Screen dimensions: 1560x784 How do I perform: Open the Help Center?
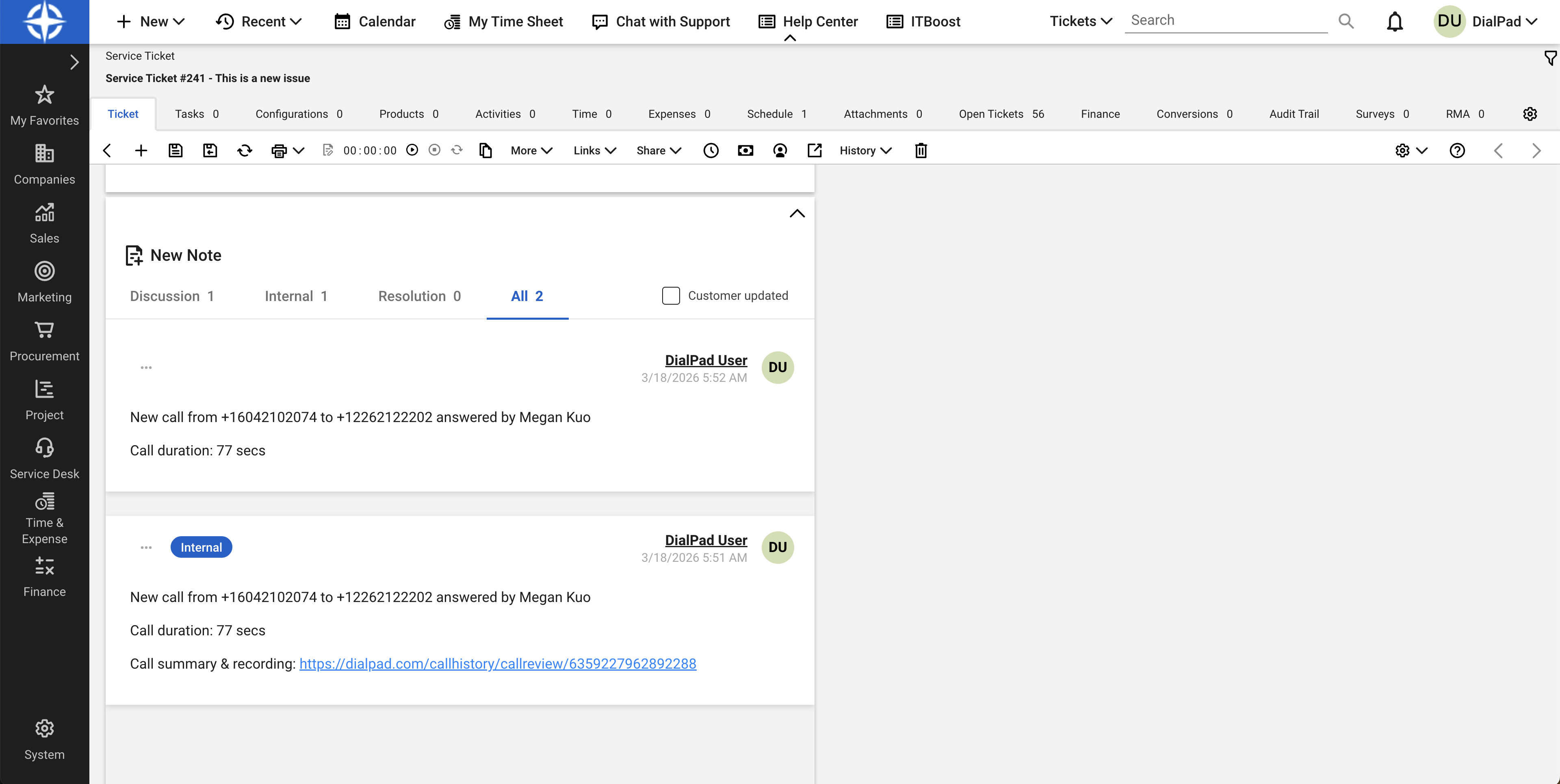[x=808, y=21]
